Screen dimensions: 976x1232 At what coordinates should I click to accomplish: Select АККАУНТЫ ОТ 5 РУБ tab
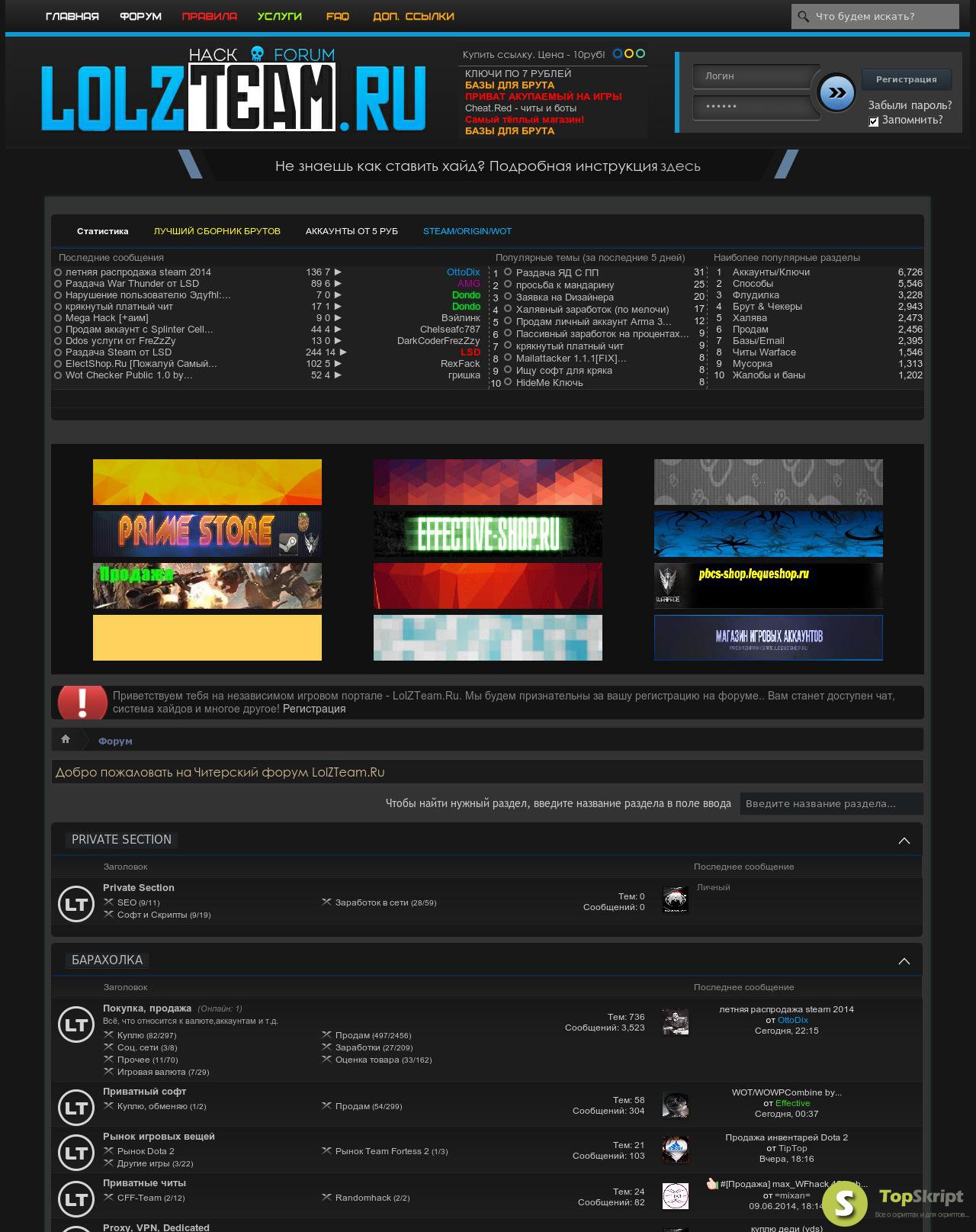pyautogui.click(x=352, y=231)
